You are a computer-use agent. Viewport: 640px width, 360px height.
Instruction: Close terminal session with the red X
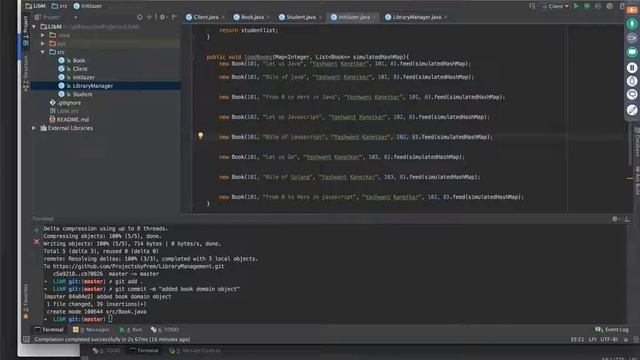[36, 242]
